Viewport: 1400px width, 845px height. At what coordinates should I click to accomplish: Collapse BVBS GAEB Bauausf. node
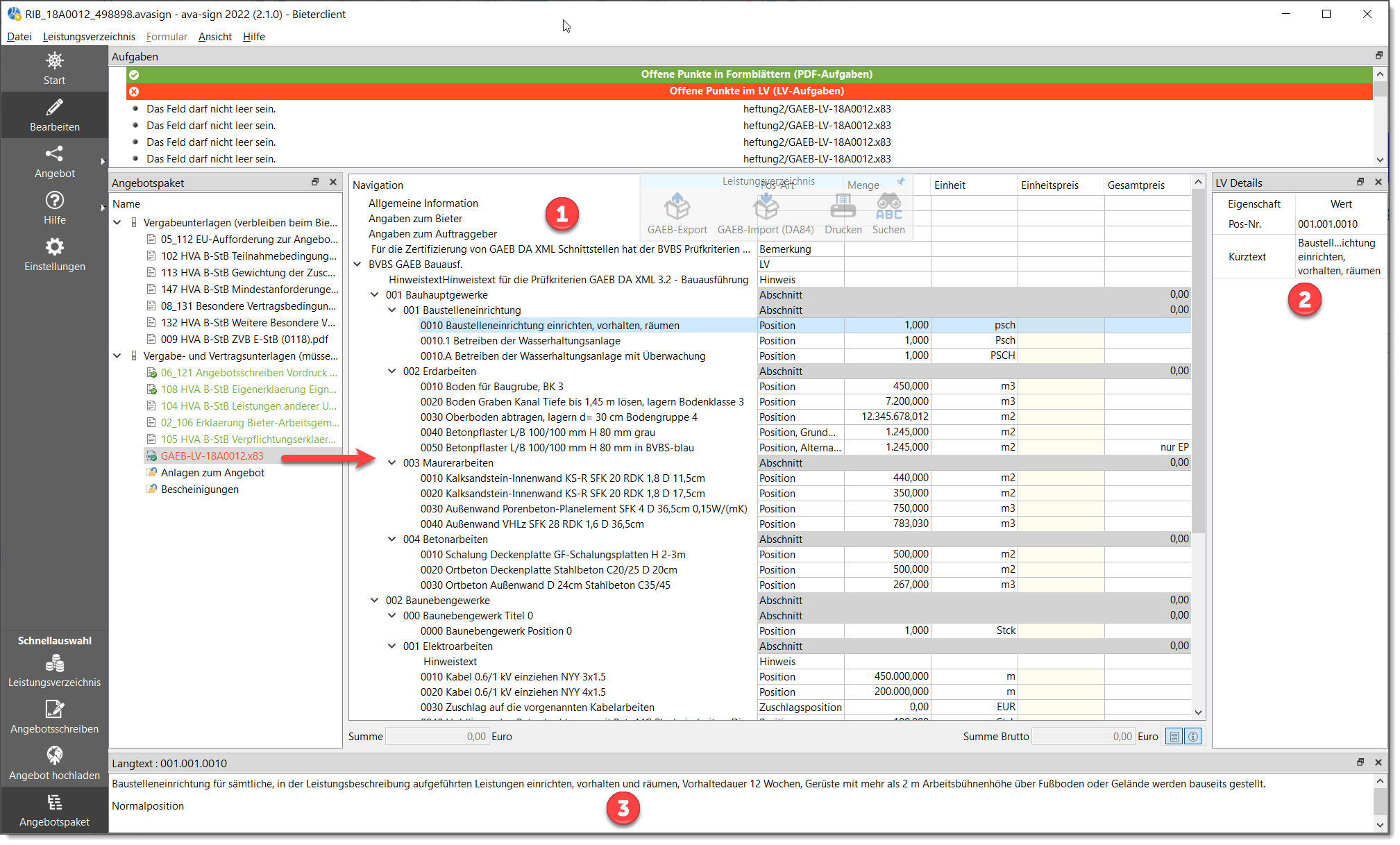357,265
